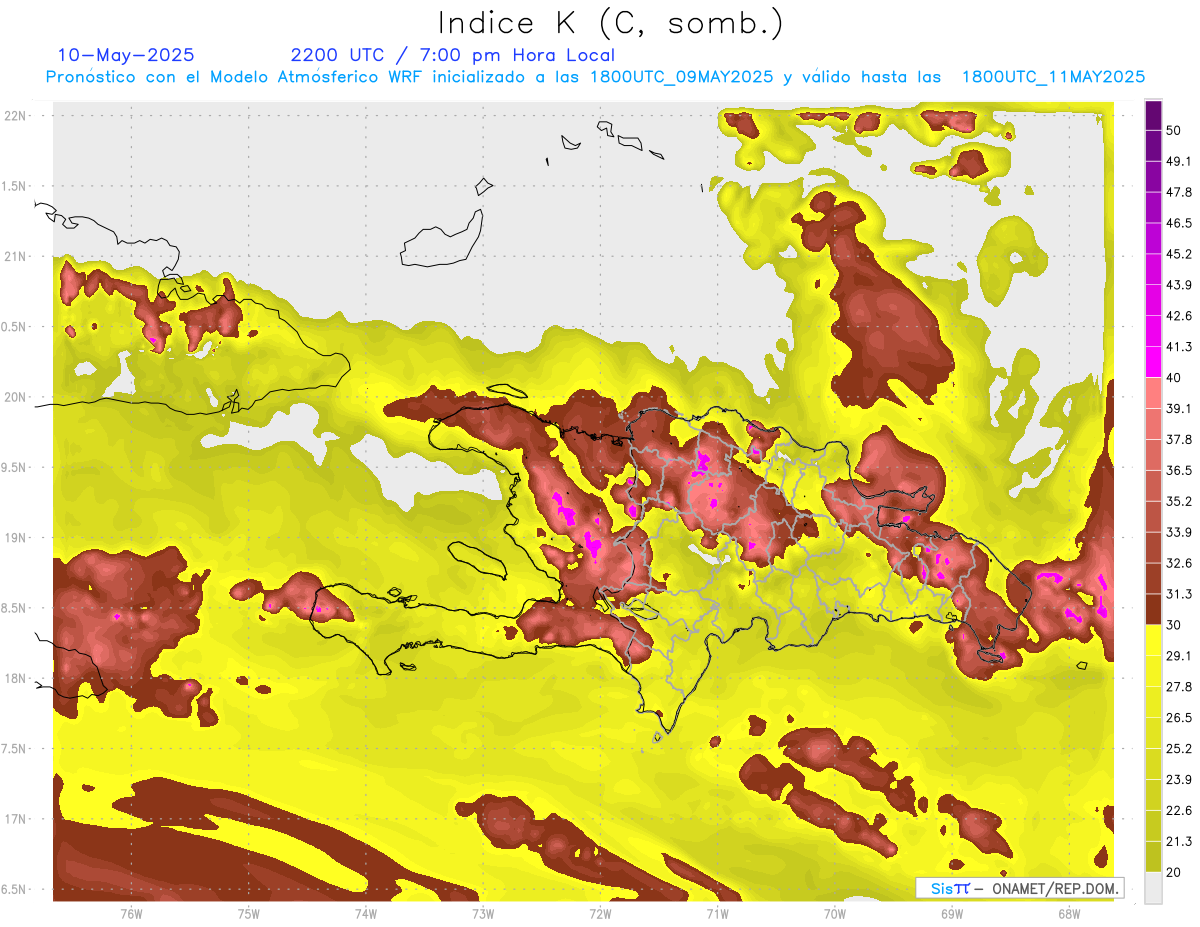The width and height of the screenshot is (1200, 927).
Task: Click the '71W' longitude label
Action: [717, 913]
